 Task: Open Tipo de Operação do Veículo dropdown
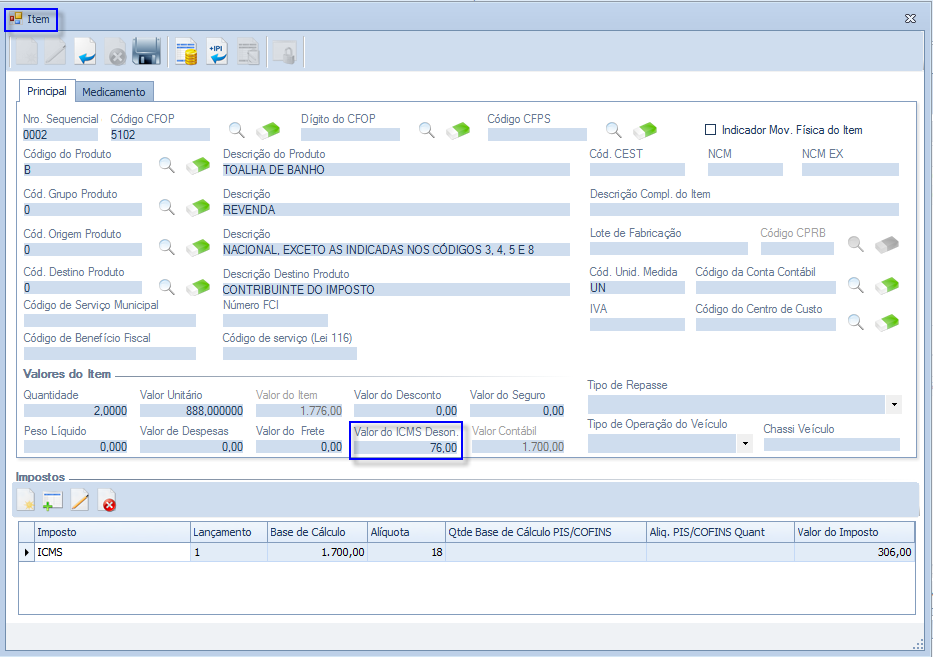pos(744,444)
